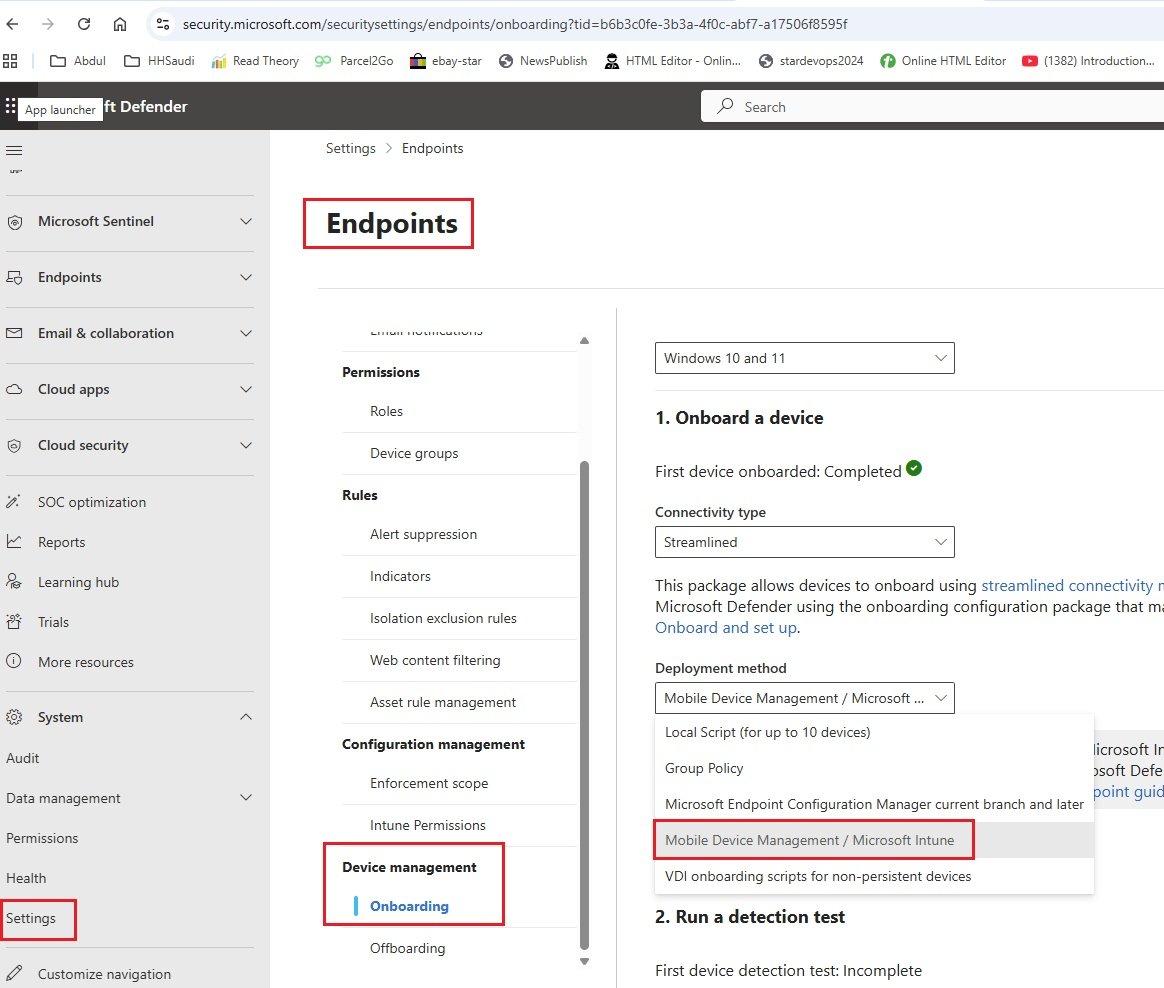Click Settings breadcrumb link
The height and width of the screenshot is (988, 1164).
350,148
